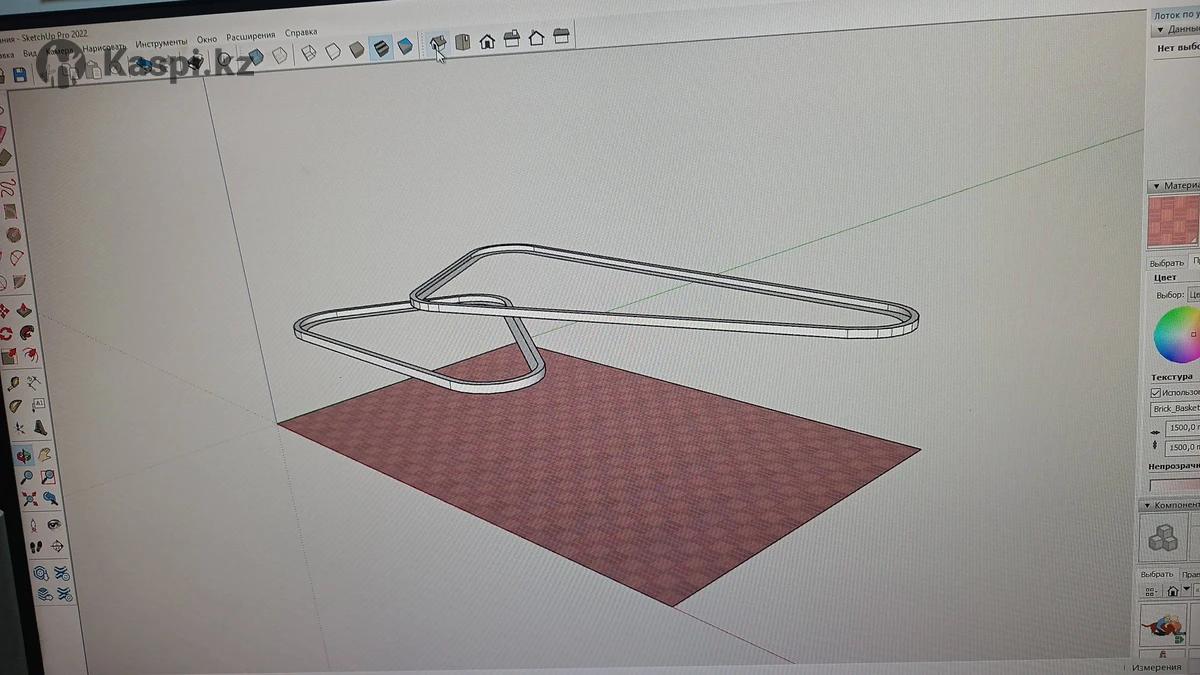Toggle the use texture checkbox
This screenshot has height=675, width=1200.
point(1156,393)
